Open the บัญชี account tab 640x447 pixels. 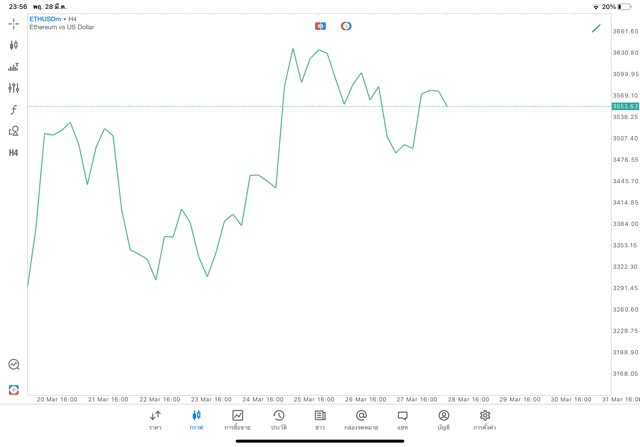443,420
